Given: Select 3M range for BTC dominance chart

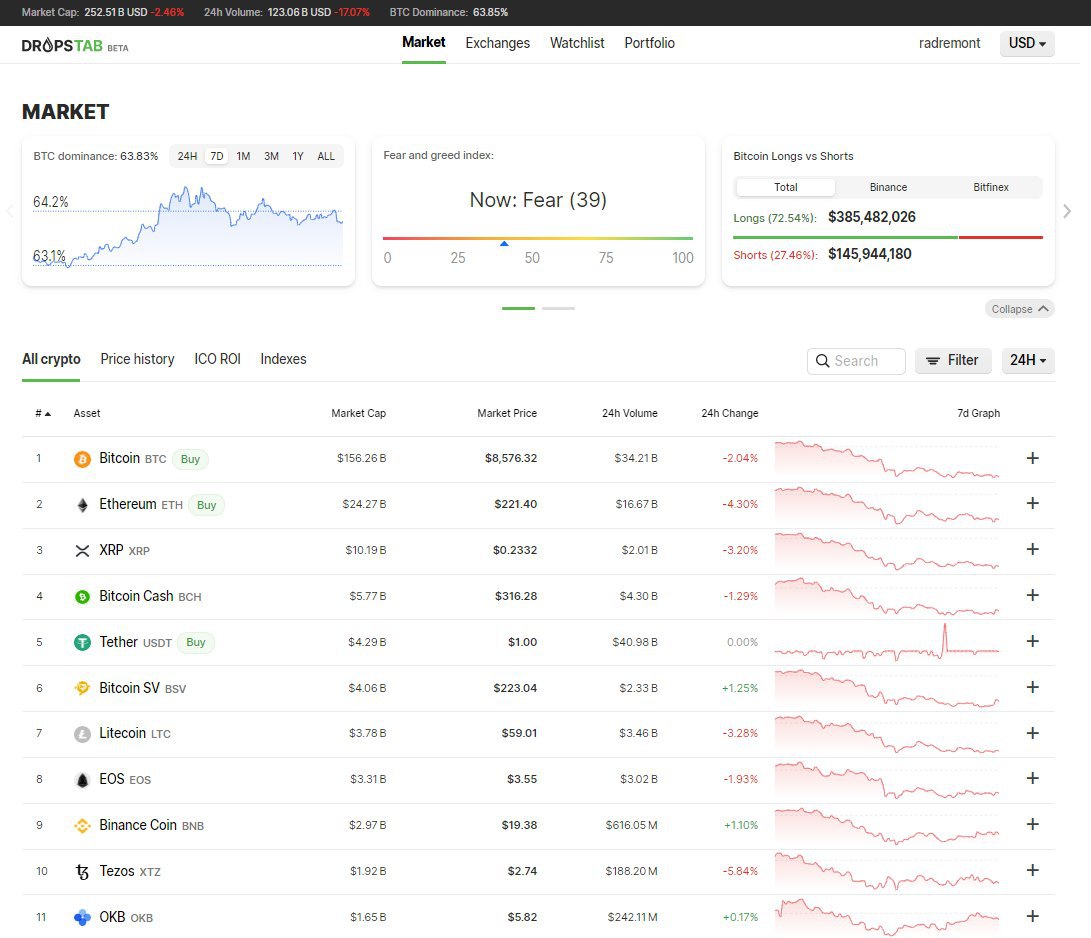Looking at the screenshot, I should coord(271,156).
